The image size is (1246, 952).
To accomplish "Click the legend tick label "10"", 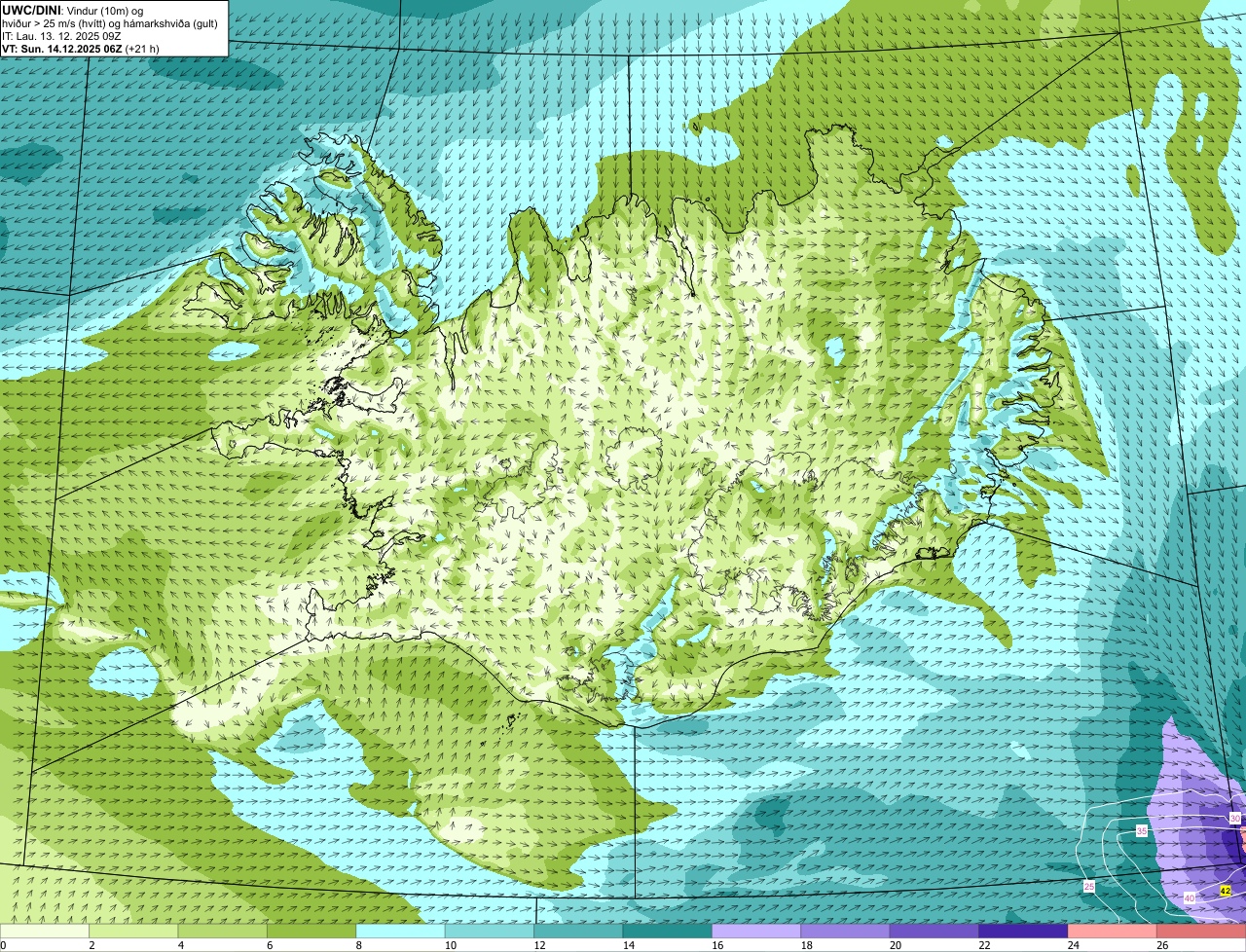I will pyautogui.click(x=451, y=945).
